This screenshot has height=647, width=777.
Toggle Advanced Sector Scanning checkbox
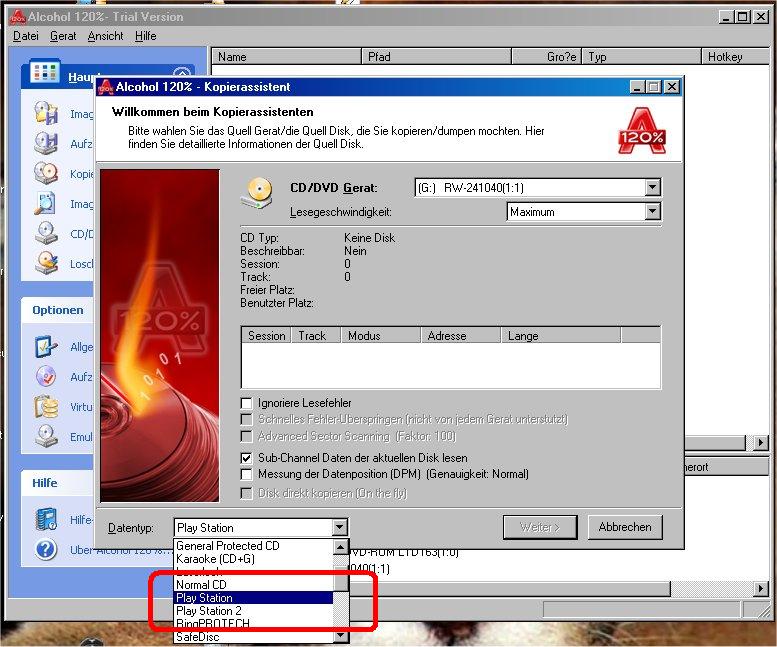pyautogui.click(x=246, y=436)
